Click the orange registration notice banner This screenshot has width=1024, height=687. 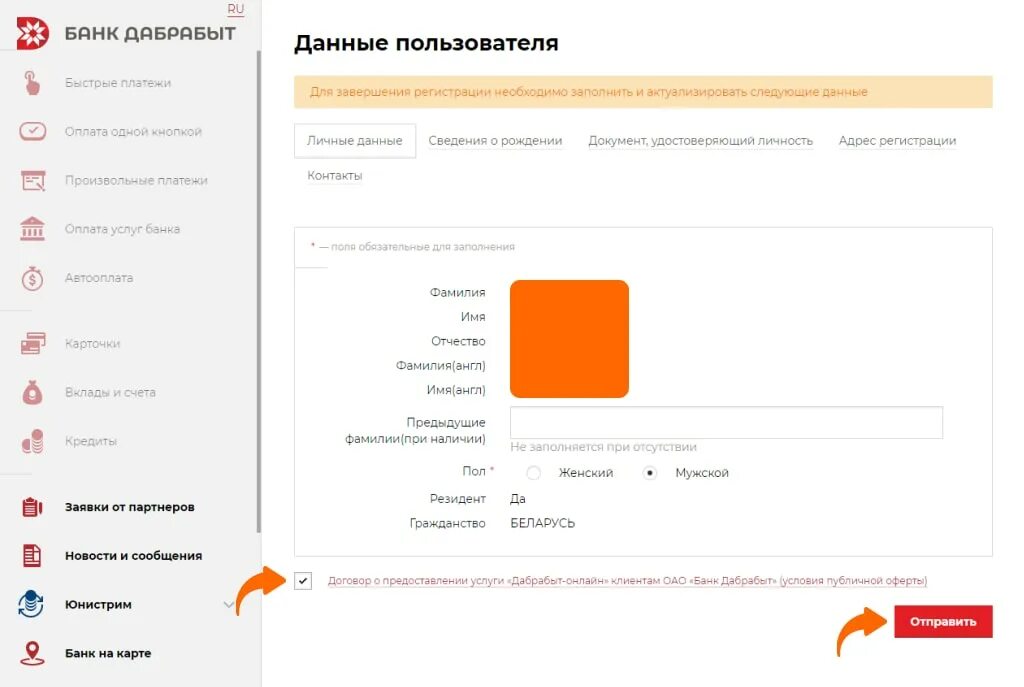coord(643,92)
